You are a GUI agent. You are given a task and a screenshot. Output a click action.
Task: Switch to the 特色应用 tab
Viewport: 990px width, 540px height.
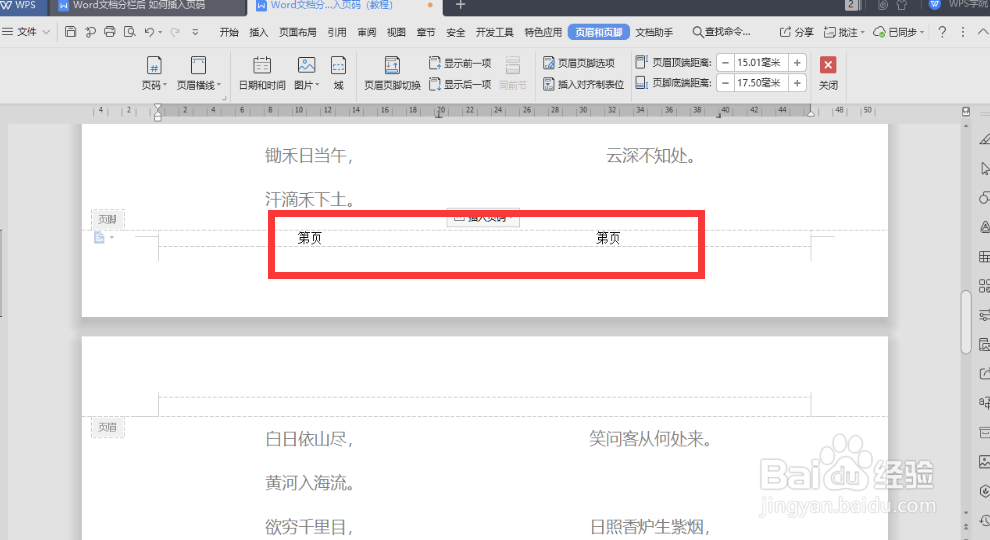(x=543, y=32)
